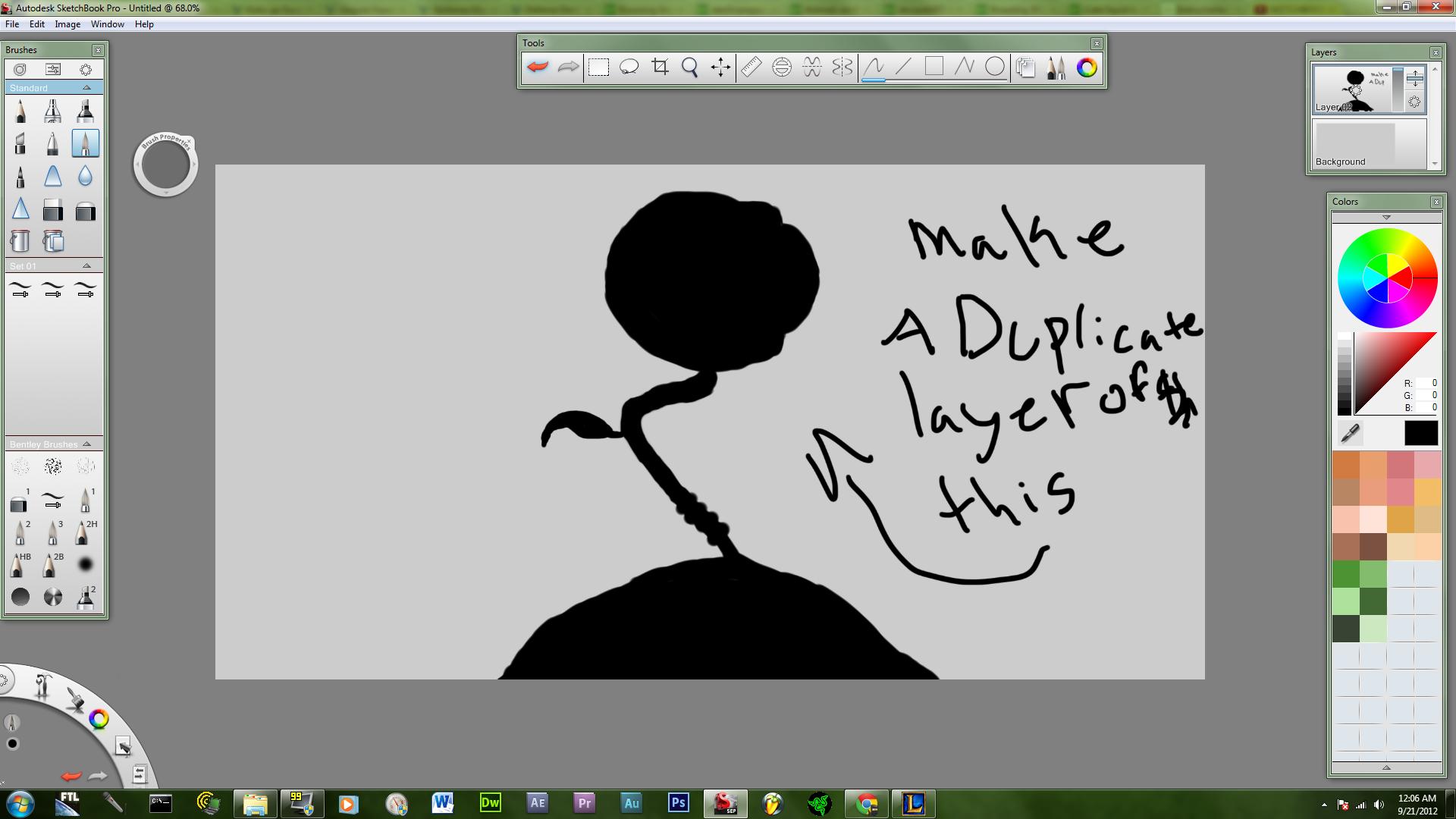
Task: Open brush library icon in Brushes panel
Action: (x=20, y=69)
